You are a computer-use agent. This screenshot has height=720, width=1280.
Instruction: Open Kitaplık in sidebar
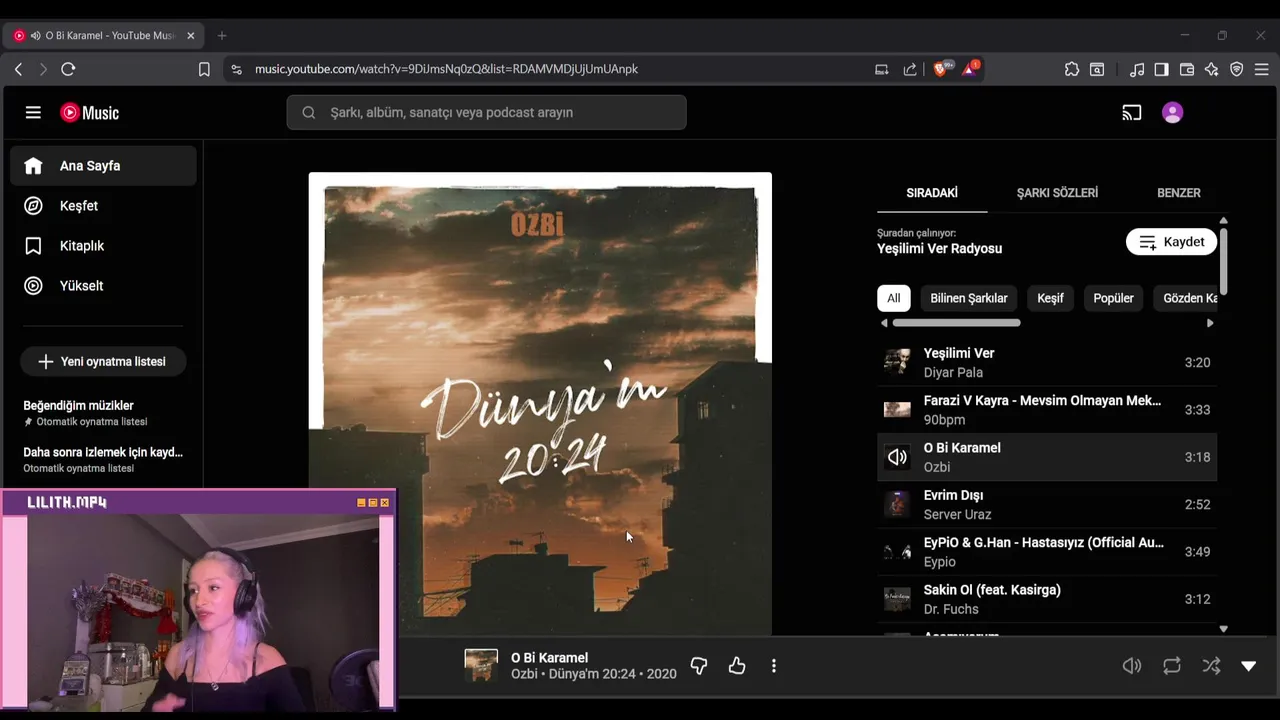[x=103, y=246]
